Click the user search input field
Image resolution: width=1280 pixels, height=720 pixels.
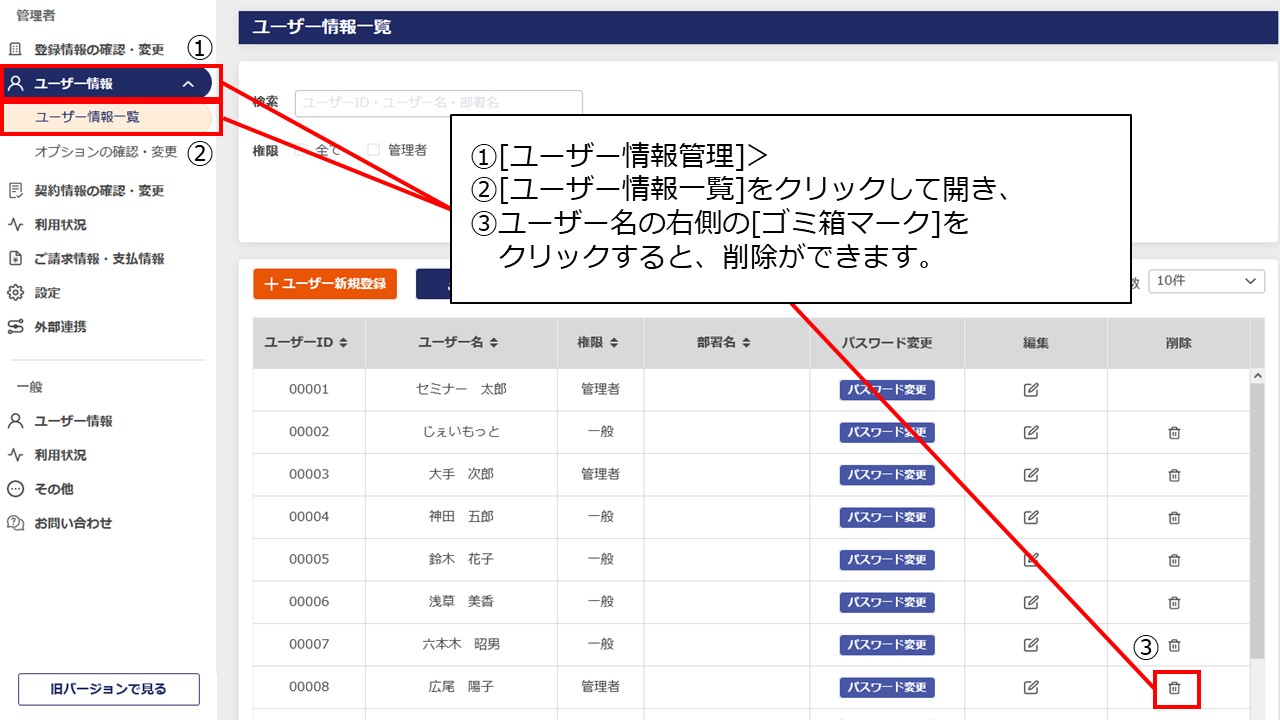(x=438, y=103)
